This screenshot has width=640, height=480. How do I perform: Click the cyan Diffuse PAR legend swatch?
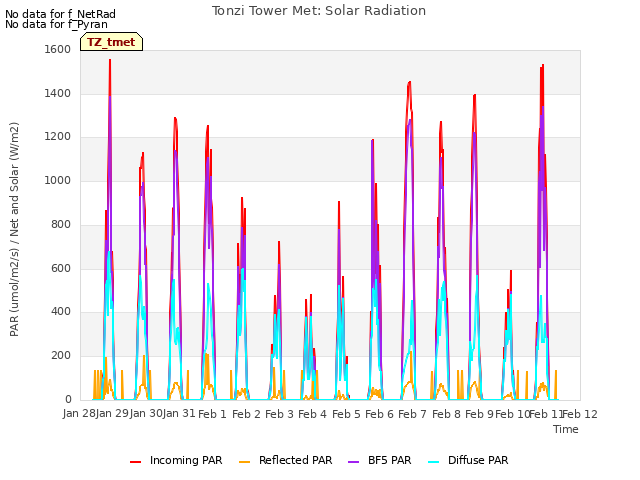[x=434, y=462]
